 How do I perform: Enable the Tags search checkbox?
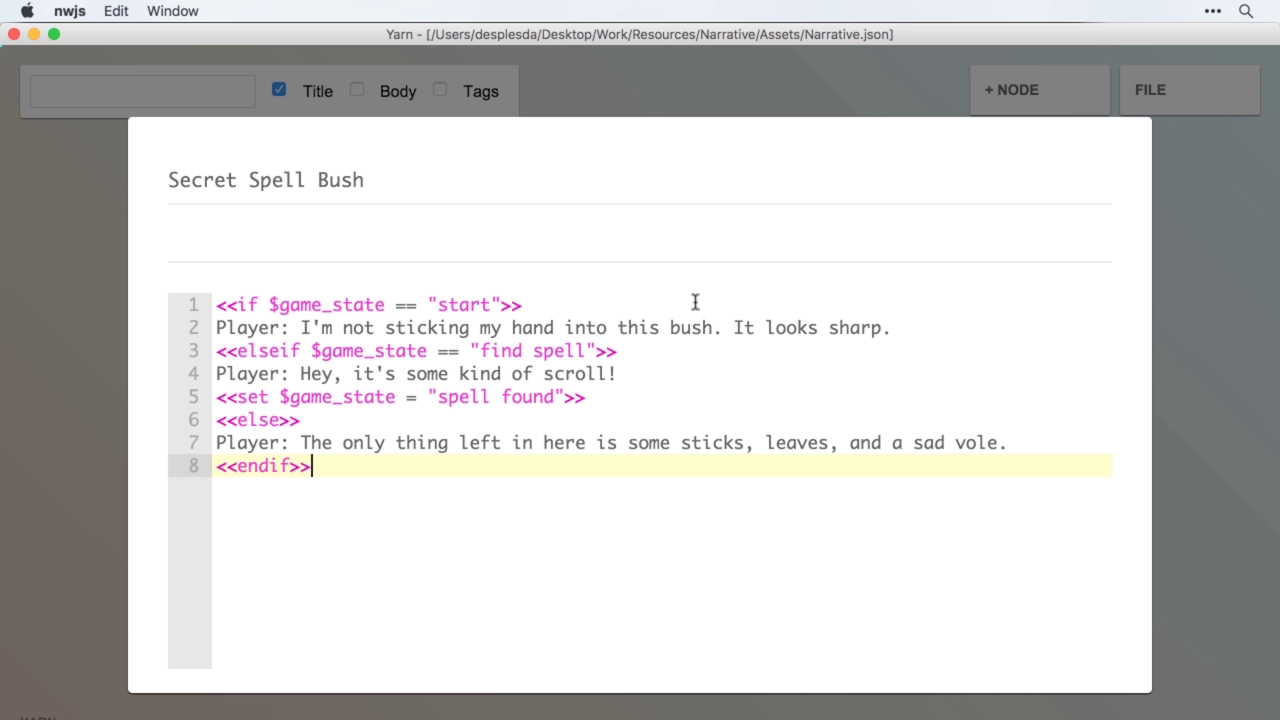[440, 89]
